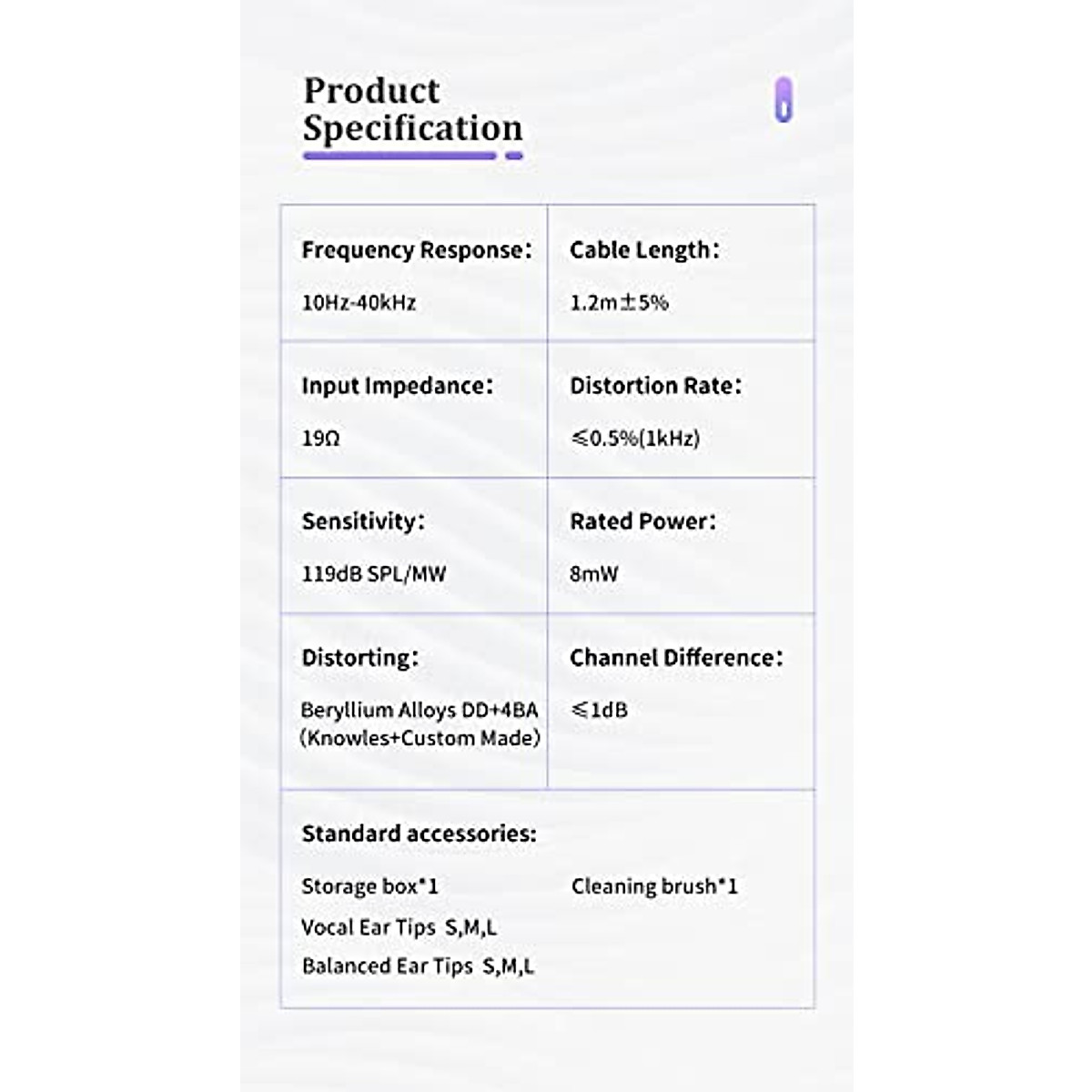
Task: Click the Standard accessories heading
Action: pyautogui.click(x=419, y=834)
